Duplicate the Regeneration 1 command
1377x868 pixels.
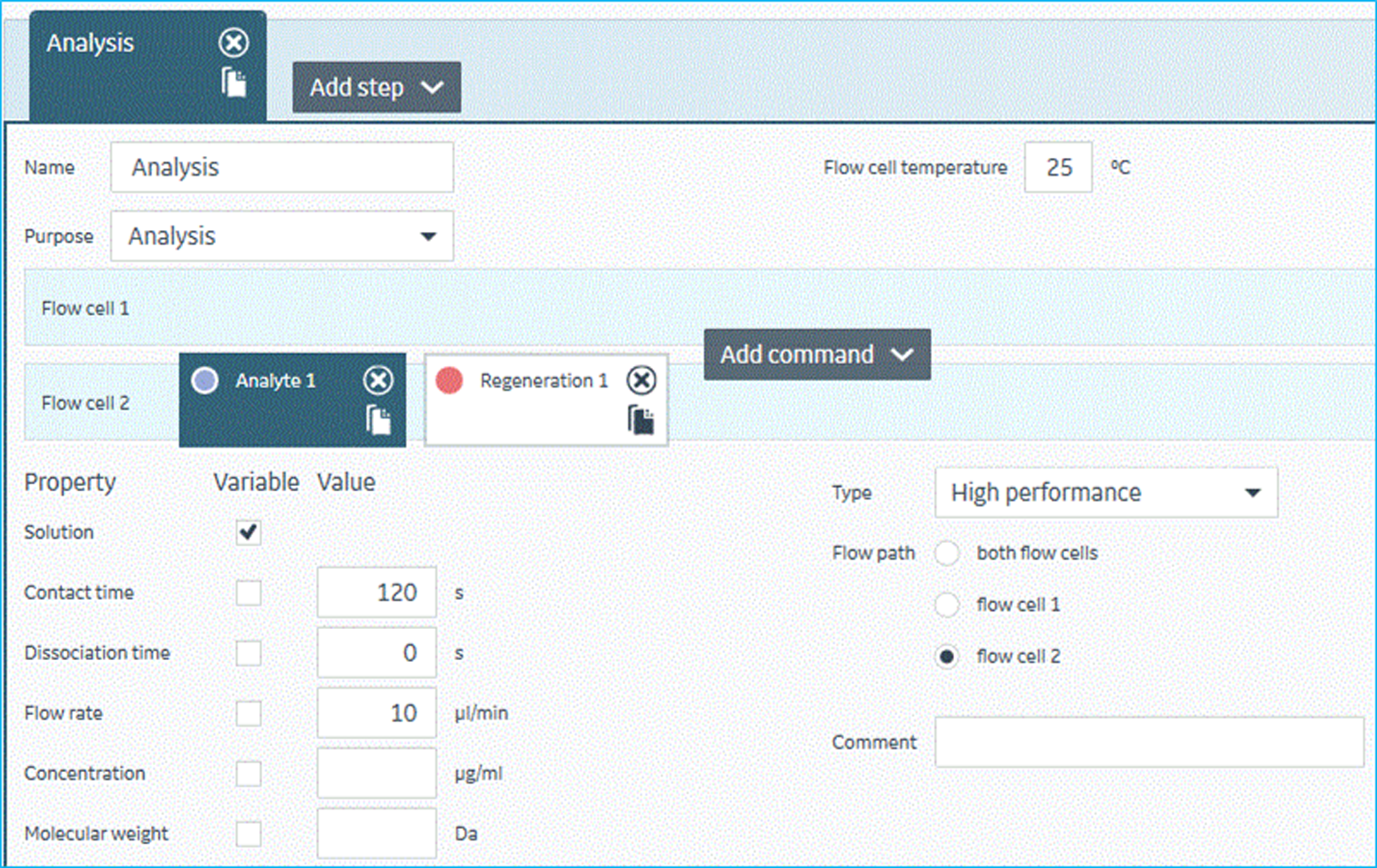click(641, 419)
